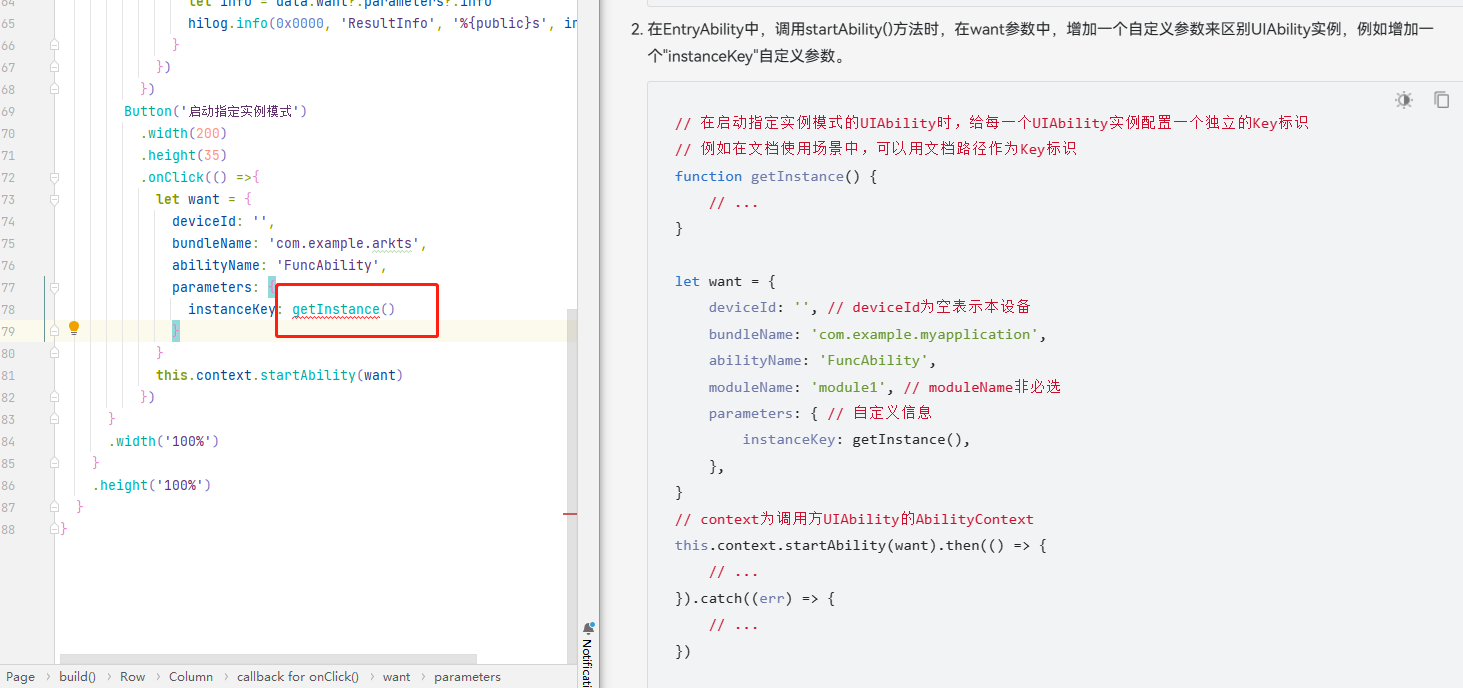The height and width of the screenshot is (688, 1463).
Task: Click the docs 'let want = {' line
Action: [x=725, y=281]
